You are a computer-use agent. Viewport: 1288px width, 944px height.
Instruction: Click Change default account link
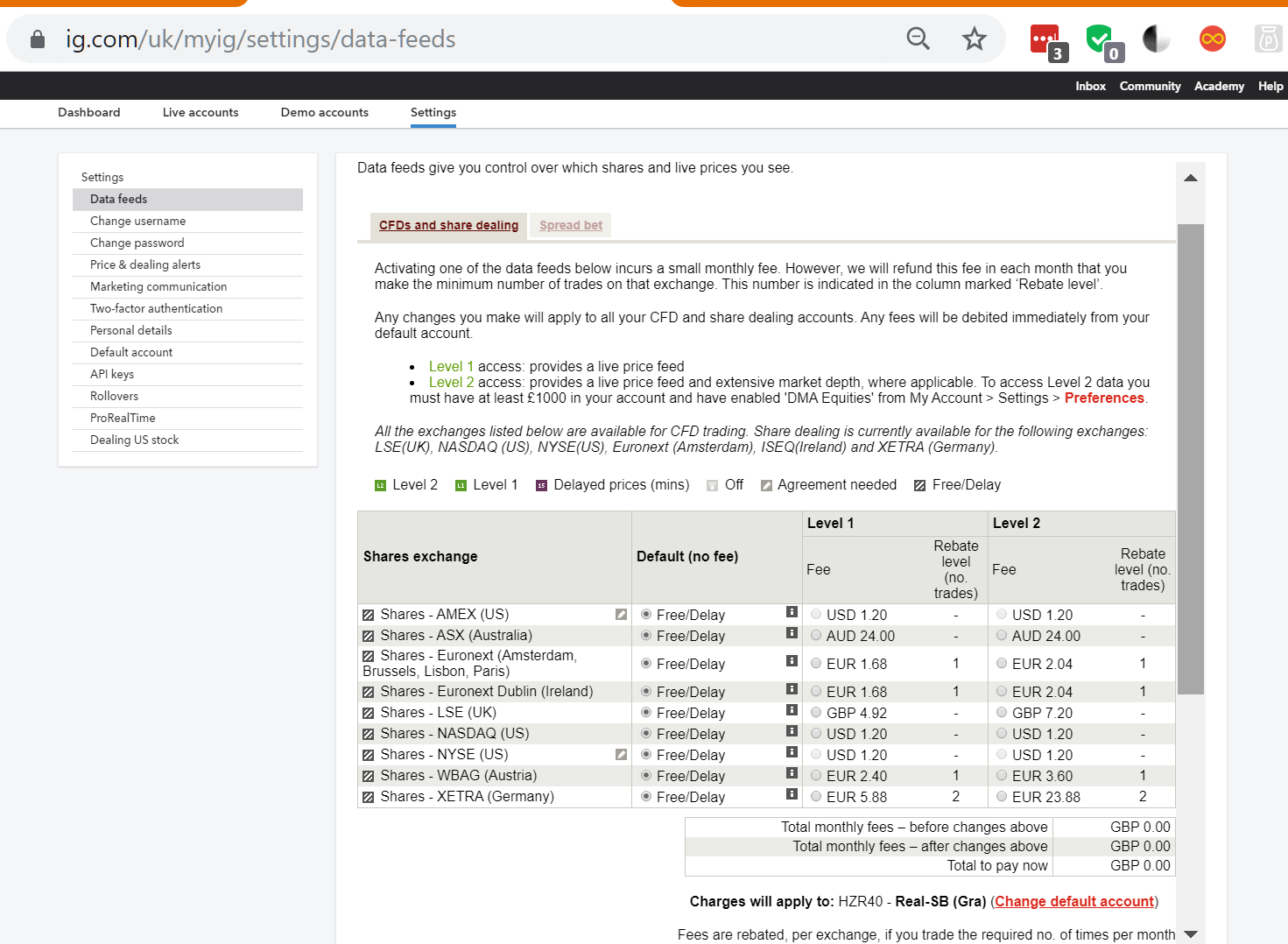click(1074, 901)
